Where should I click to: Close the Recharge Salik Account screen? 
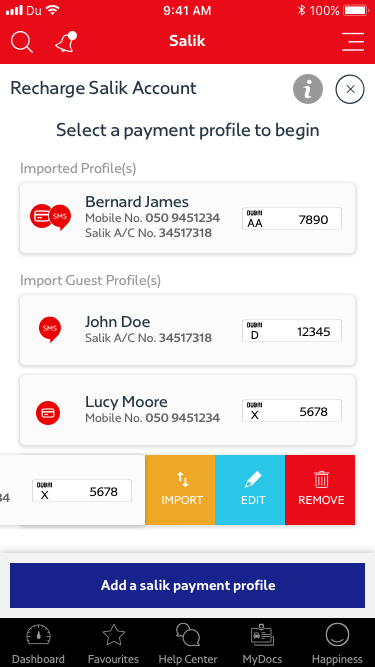[x=350, y=89]
